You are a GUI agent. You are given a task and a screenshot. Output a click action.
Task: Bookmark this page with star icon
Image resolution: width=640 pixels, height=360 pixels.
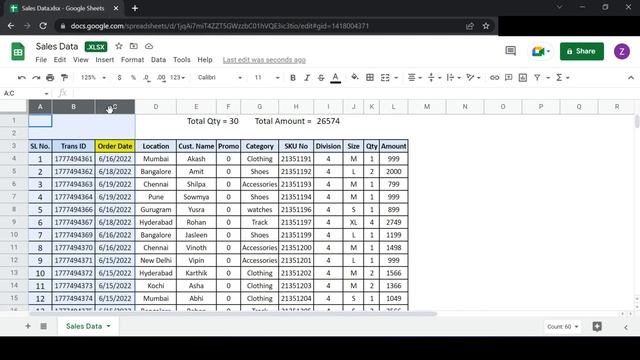click(x=486, y=26)
